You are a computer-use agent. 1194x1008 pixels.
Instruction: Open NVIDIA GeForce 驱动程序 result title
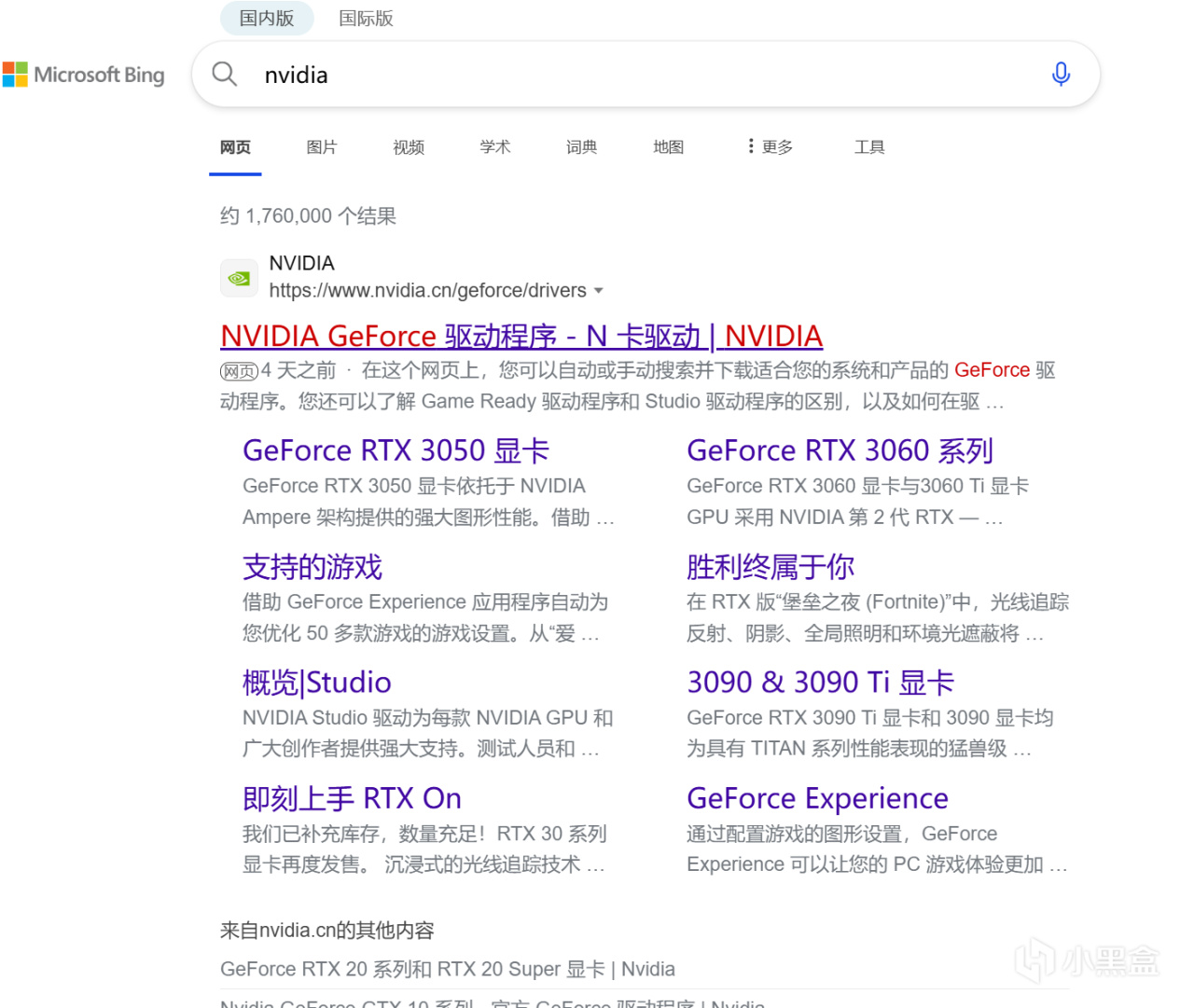point(521,336)
